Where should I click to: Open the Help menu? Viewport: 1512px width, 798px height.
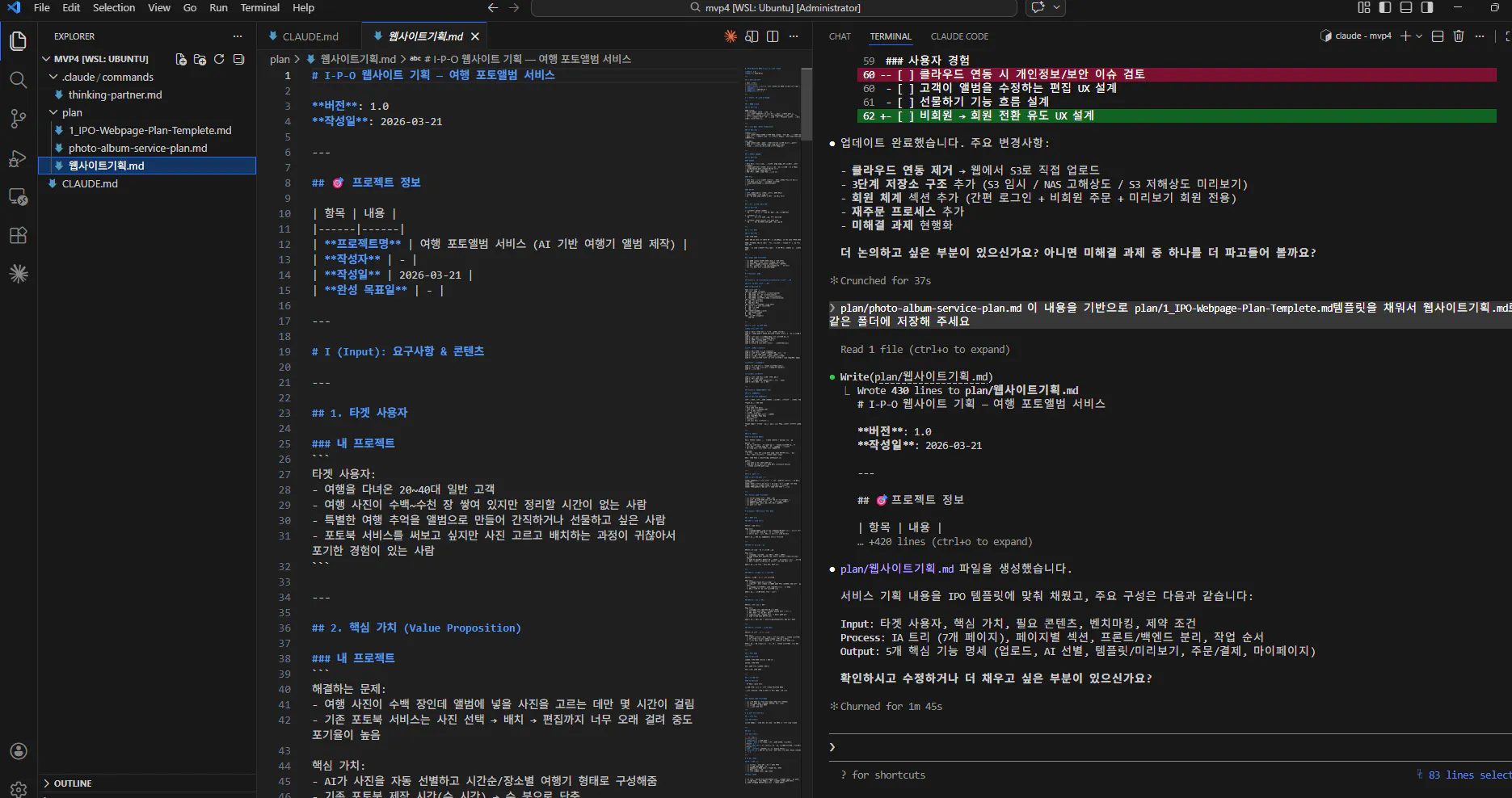[303, 8]
